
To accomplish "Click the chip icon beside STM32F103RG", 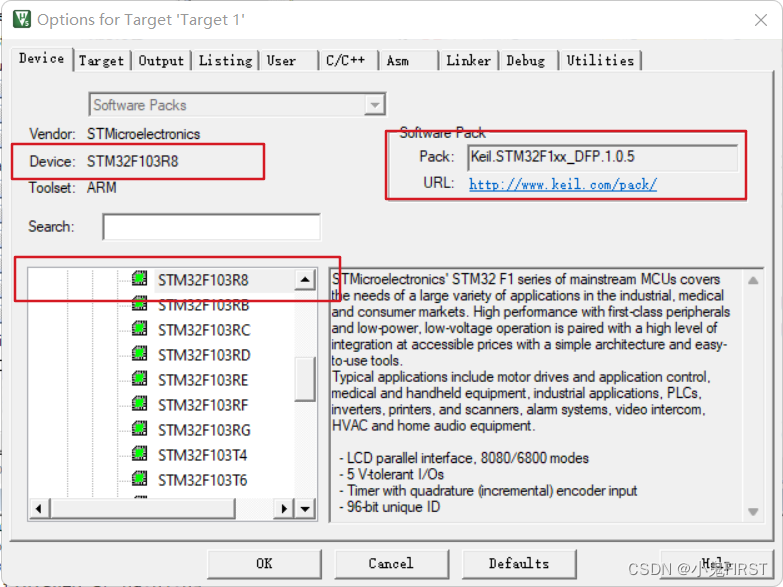I will [140, 428].
